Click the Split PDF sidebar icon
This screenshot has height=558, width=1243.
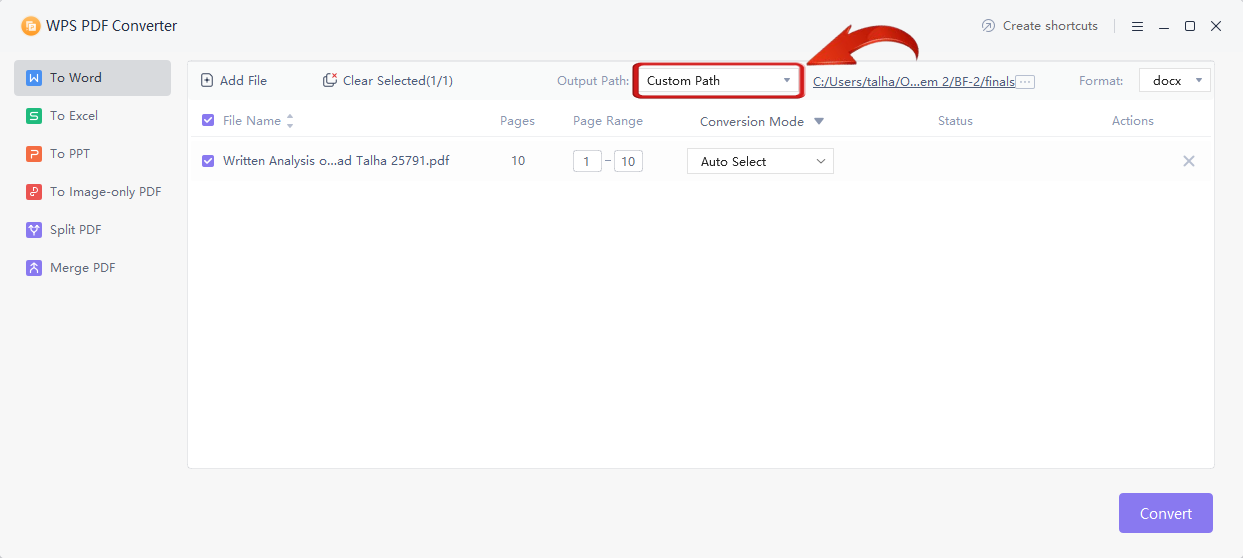(x=34, y=230)
